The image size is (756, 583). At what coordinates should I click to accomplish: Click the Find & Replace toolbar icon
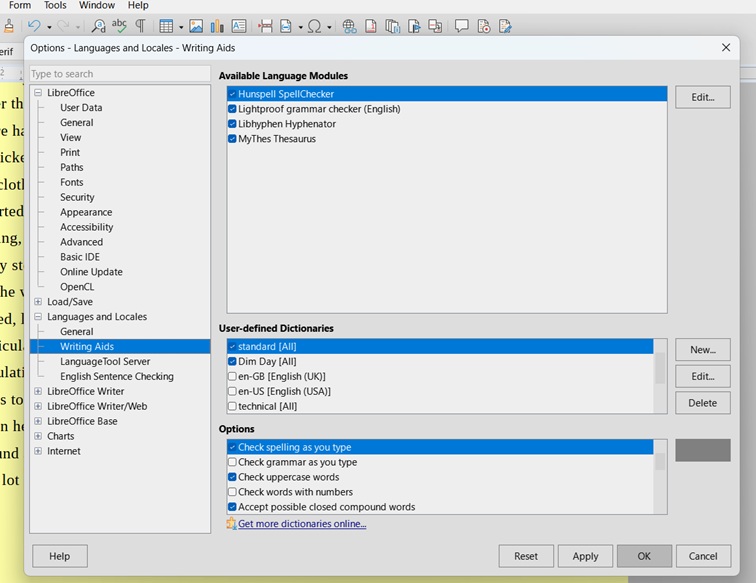click(x=97, y=26)
